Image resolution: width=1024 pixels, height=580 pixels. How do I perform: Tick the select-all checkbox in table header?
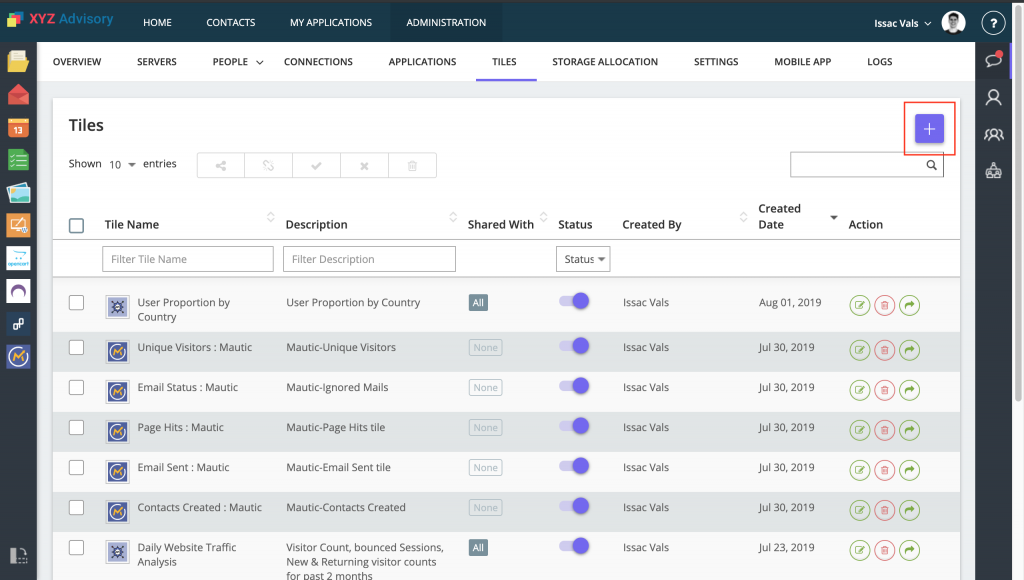pyautogui.click(x=76, y=225)
